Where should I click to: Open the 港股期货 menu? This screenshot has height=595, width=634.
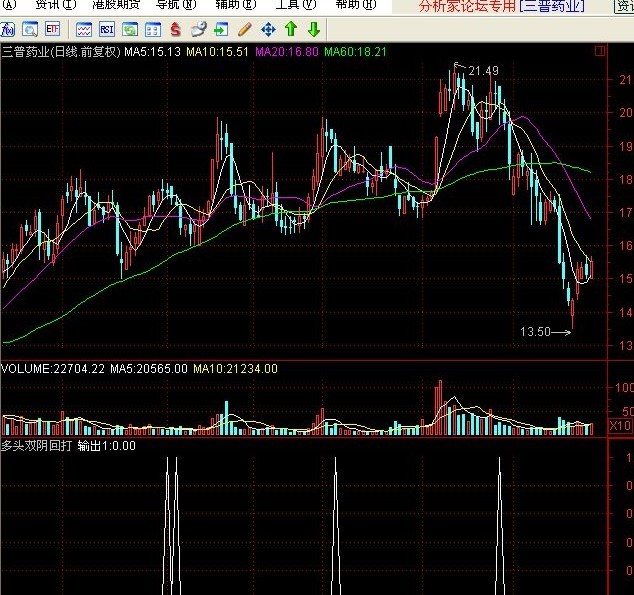coord(116,5)
